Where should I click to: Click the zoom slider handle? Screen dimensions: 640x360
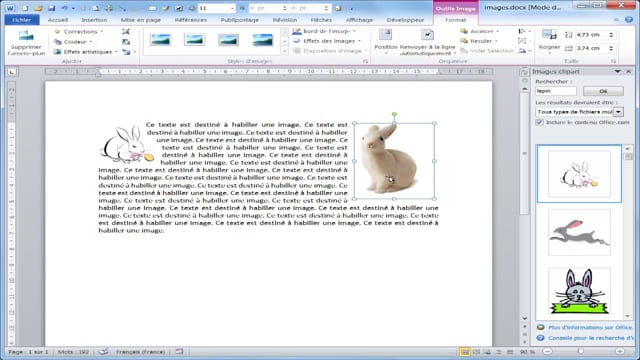coord(580,351)
